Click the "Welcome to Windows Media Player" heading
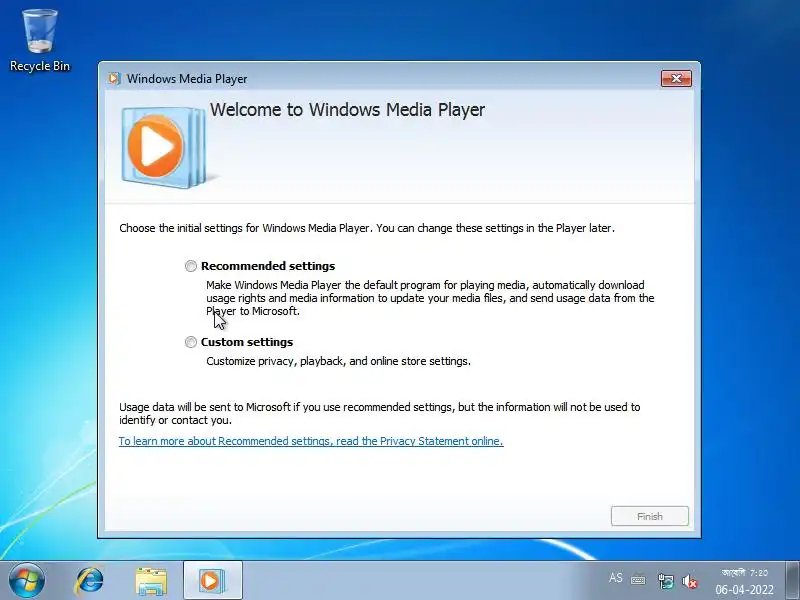The height and width of the screenshot is (600, 800). click(x=347, y=110)
